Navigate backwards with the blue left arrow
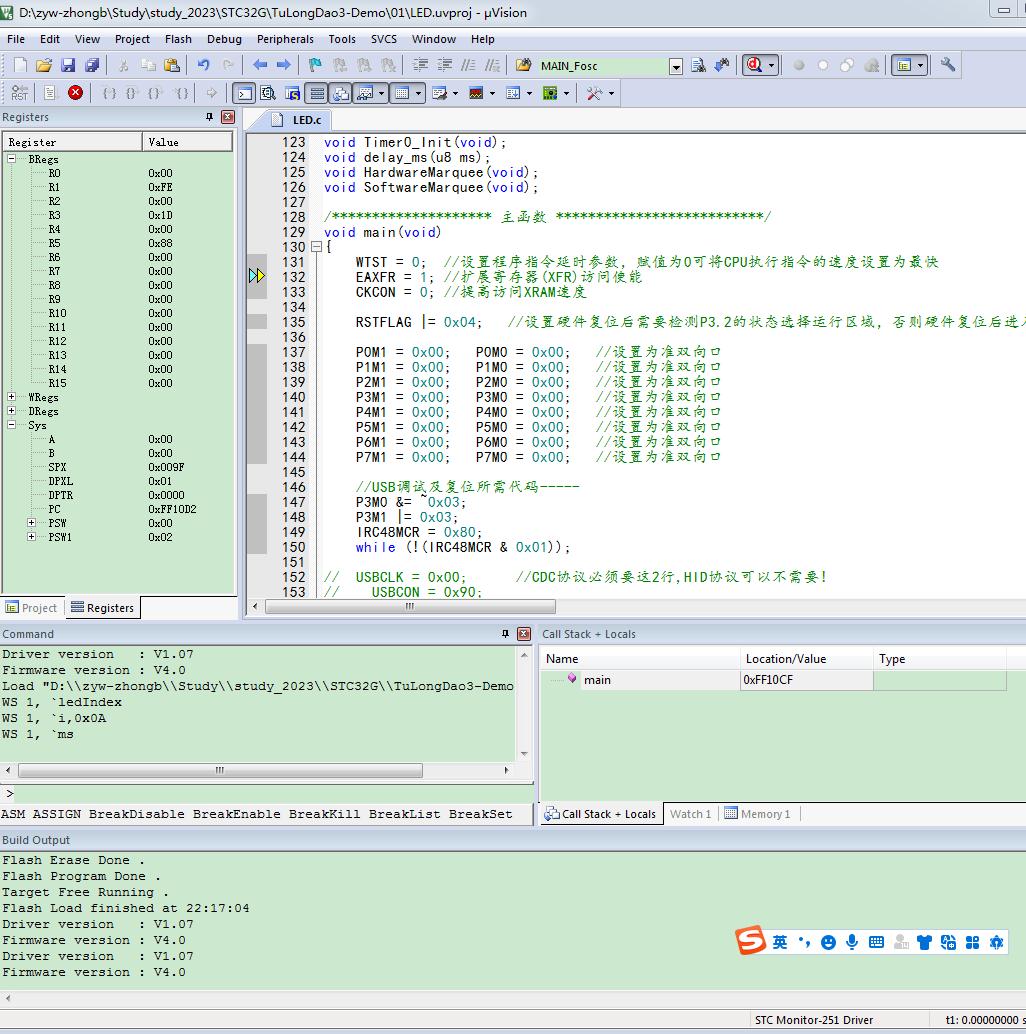Viewport: 1026px width, 1034px height. (x=260, y=65)
